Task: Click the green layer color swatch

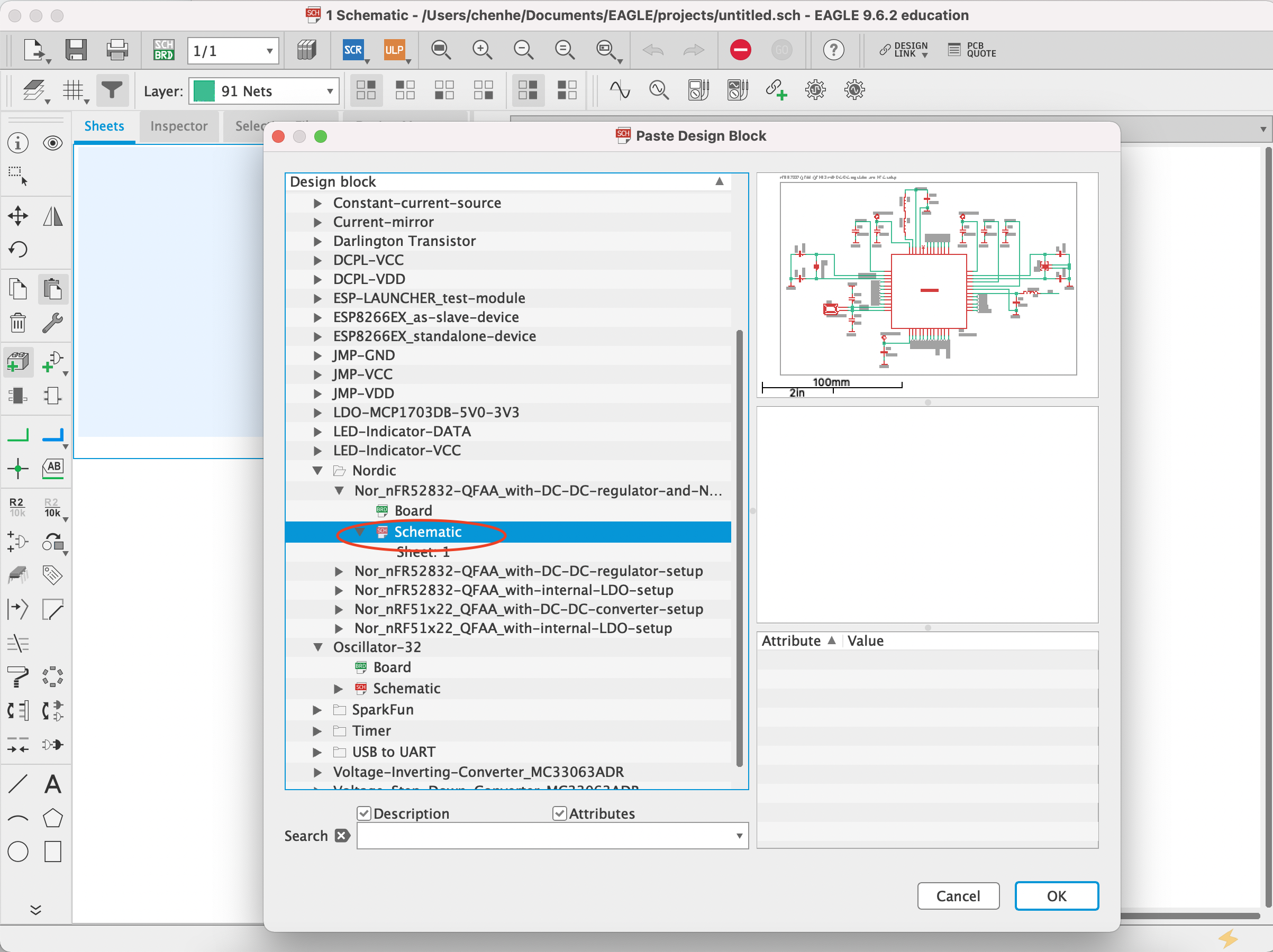Action: [x=204, y=90]
